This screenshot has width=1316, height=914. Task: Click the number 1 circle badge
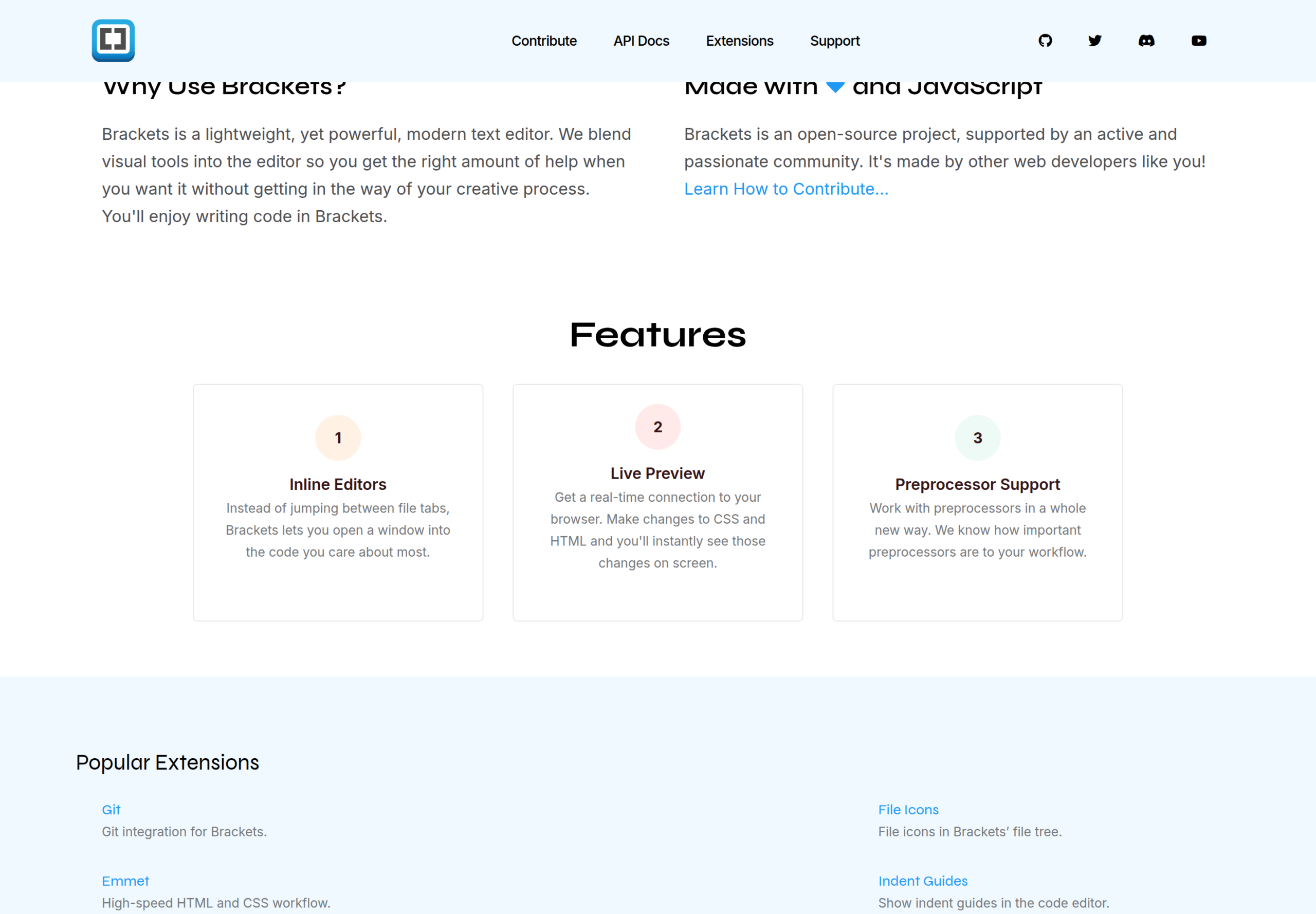pos(338,438)
